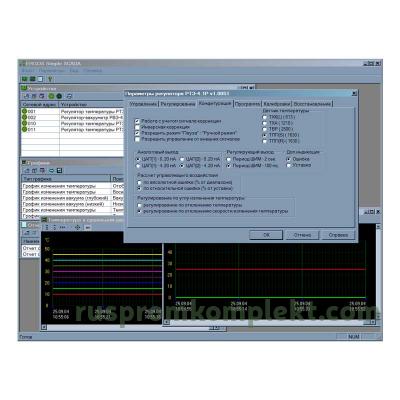
Task: Click the Справка help button in dialog
Action: click(x=338, y=235)
